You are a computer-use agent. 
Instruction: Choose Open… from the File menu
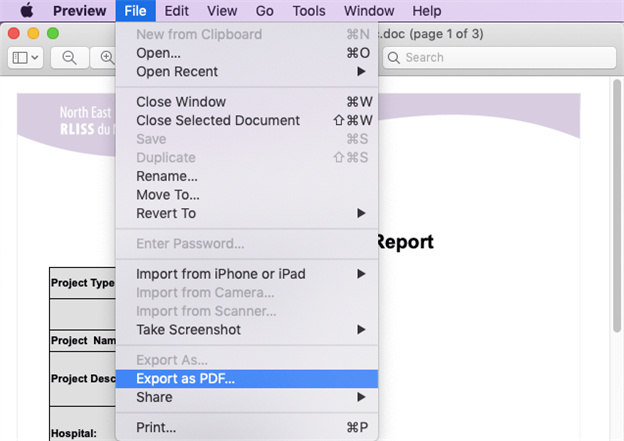[x=158, y=53]
